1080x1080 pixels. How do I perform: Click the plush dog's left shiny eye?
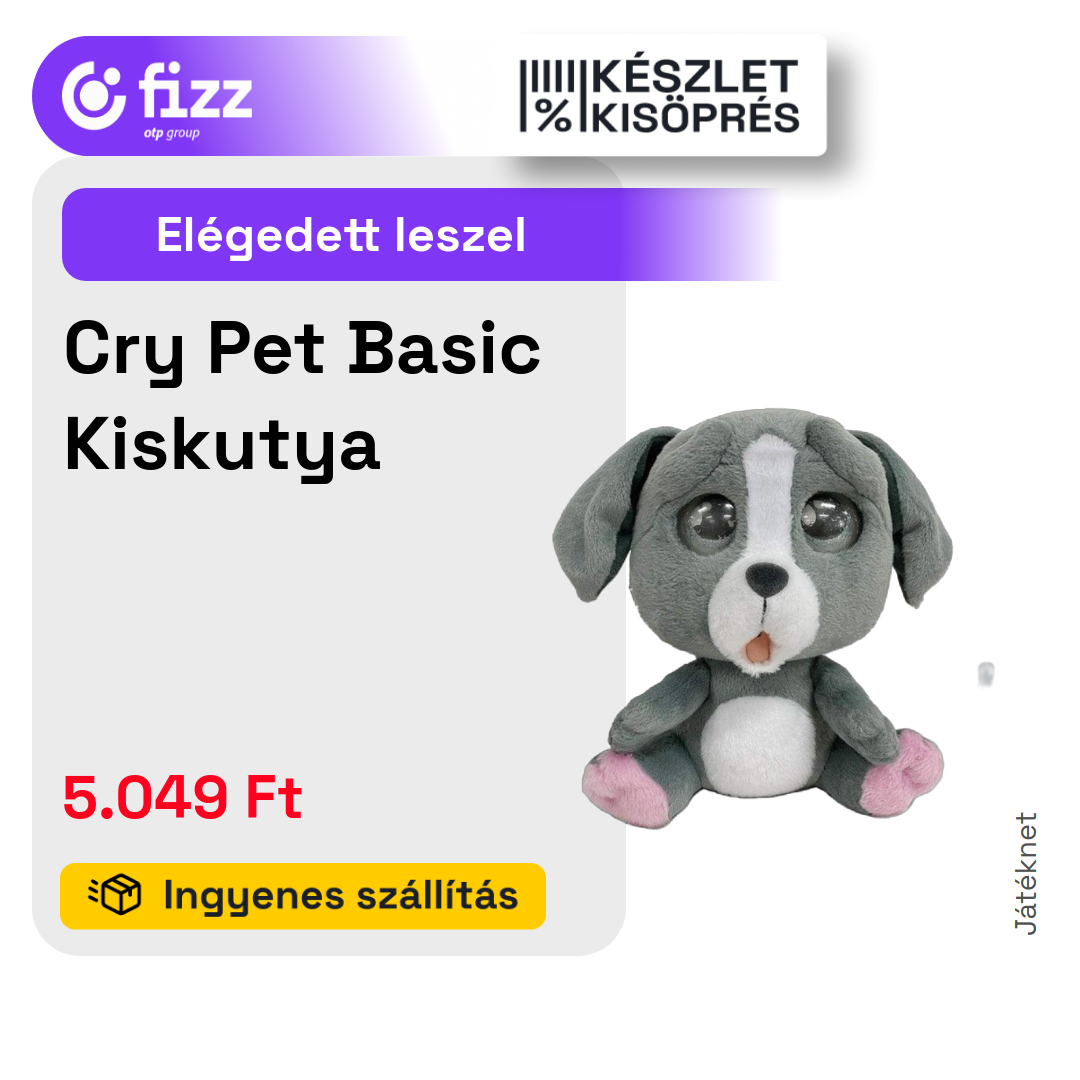tap(708, 523)
